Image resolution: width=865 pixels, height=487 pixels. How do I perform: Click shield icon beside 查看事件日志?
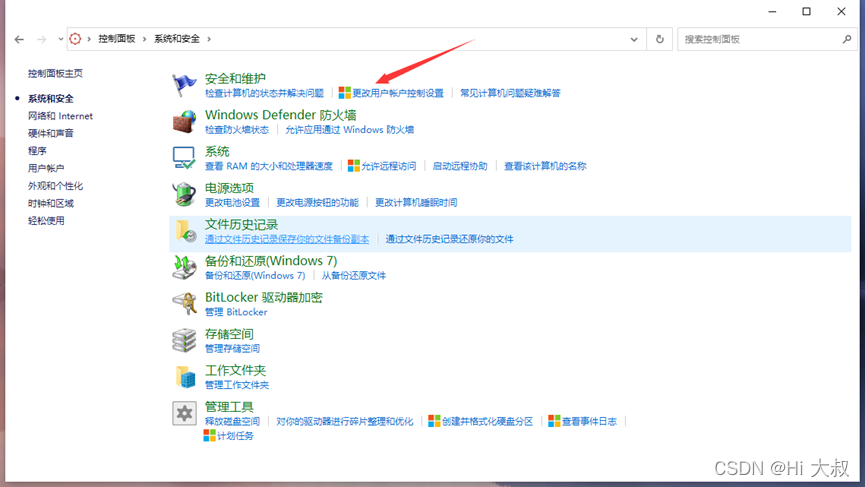554,421
